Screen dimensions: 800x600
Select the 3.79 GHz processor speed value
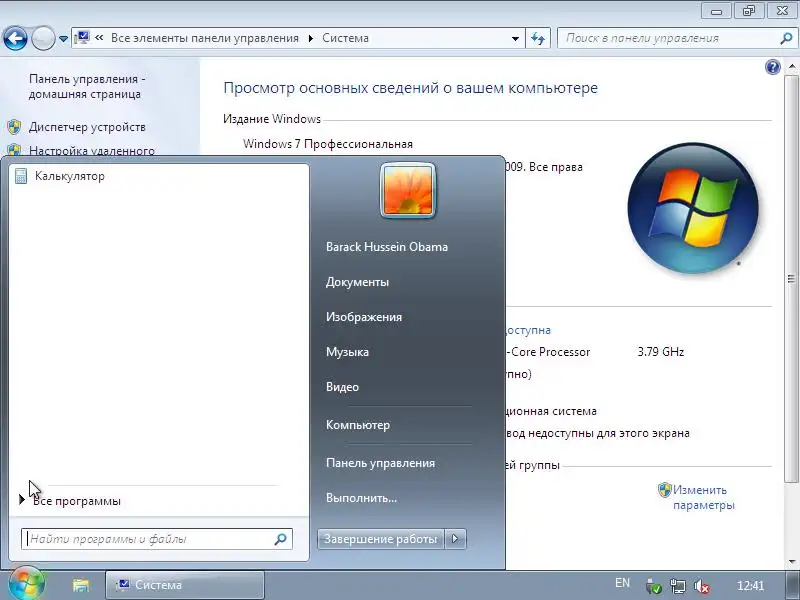coord(661,352)
